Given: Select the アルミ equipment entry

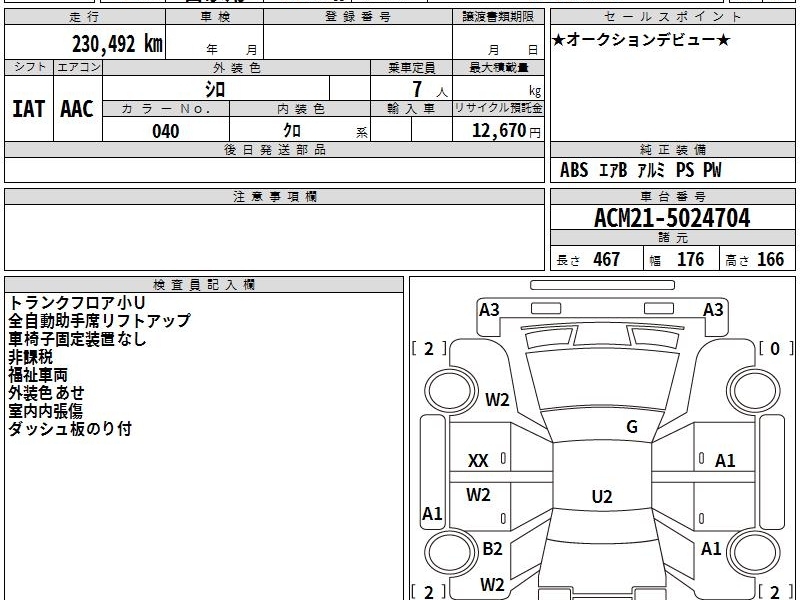Looking at the screenshot, I should [x=651, y=170].
